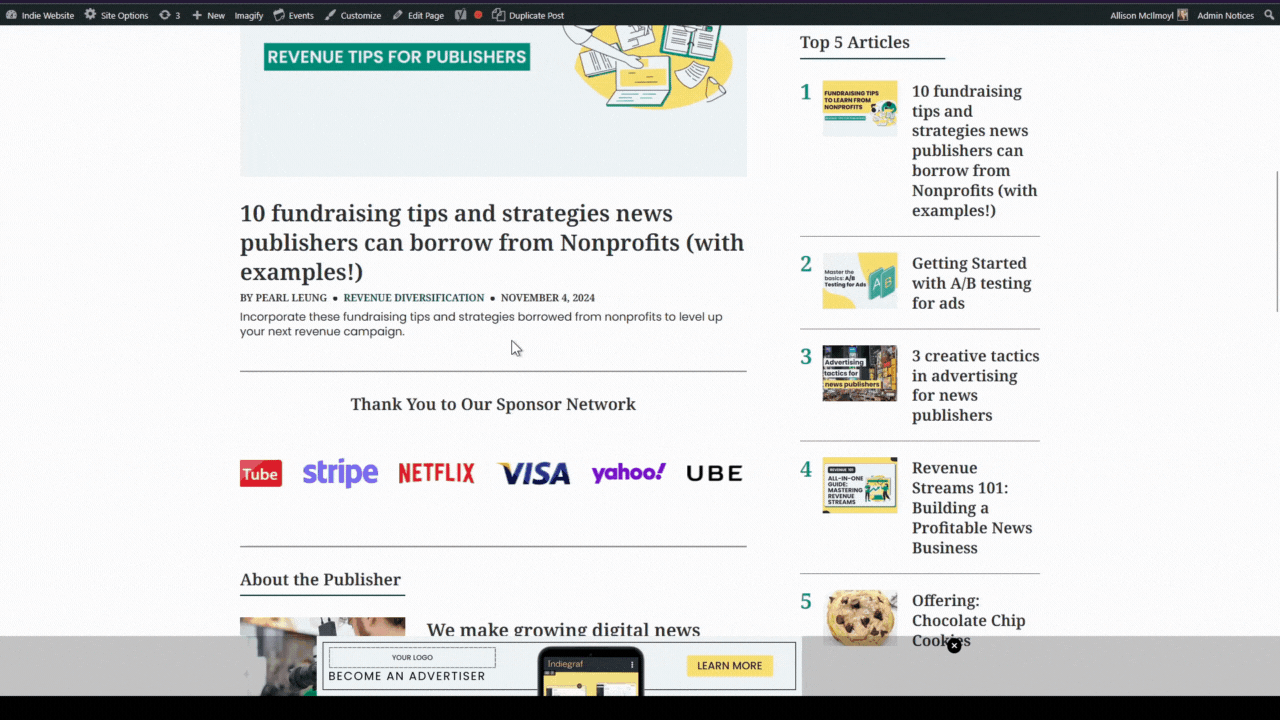Click Duplicate Post in admin bar
Image resolution: width=1280 pixels, height=720 pixels.
(x=528, y=15)
